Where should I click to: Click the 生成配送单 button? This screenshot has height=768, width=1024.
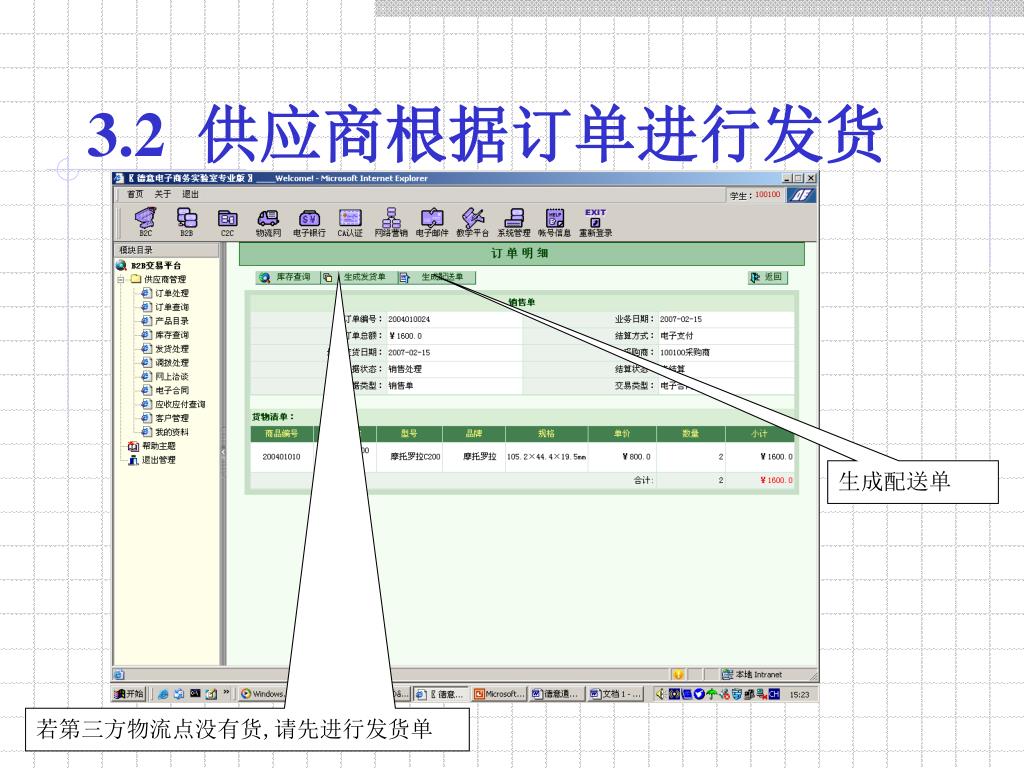[x=435, y=278]
